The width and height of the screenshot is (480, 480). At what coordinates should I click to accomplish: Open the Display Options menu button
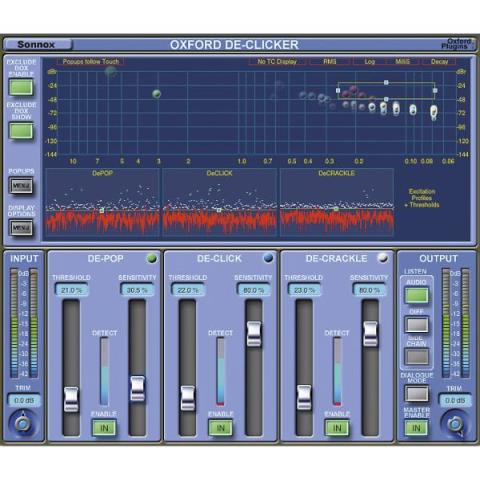pos(21,228)
